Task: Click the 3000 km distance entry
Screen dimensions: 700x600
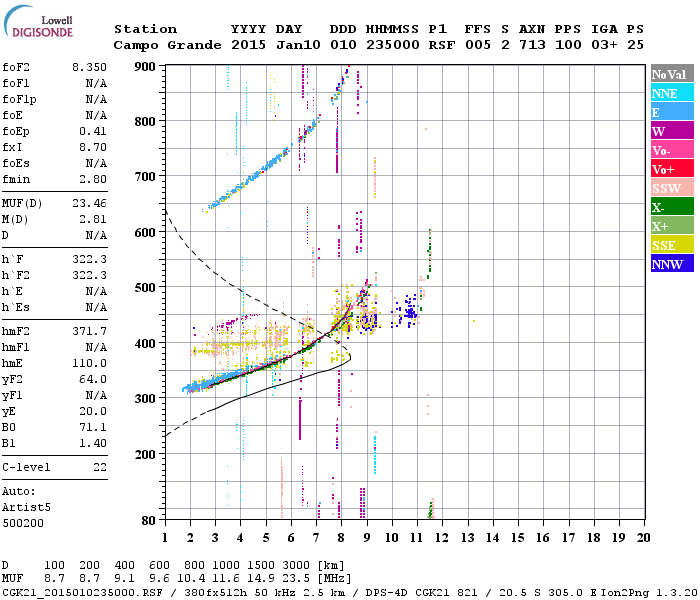Action: coord(296,566)
